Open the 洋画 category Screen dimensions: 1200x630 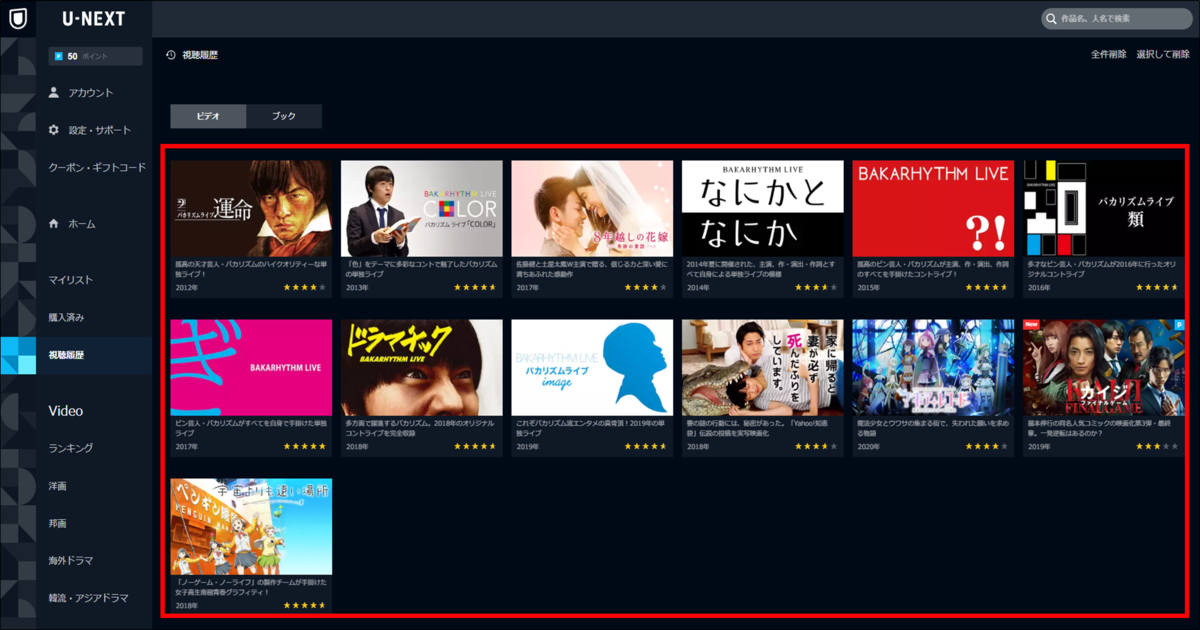(58, 486)
